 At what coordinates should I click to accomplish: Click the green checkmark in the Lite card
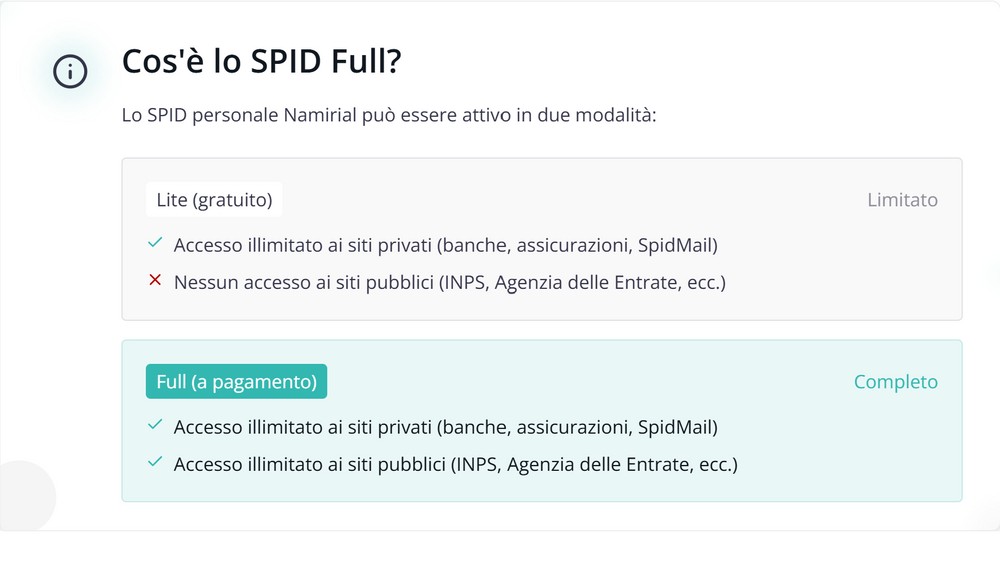point(155,244)
